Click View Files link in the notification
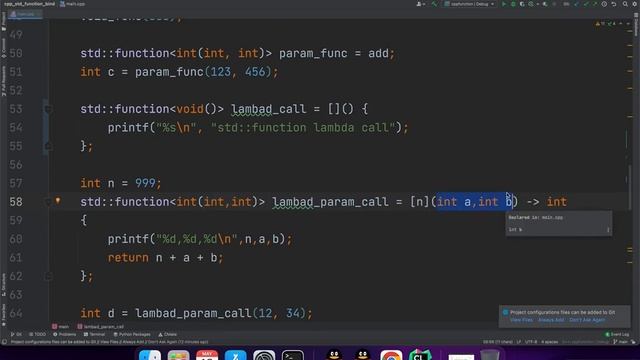640x360 pixels. click(x=522, y=320)
